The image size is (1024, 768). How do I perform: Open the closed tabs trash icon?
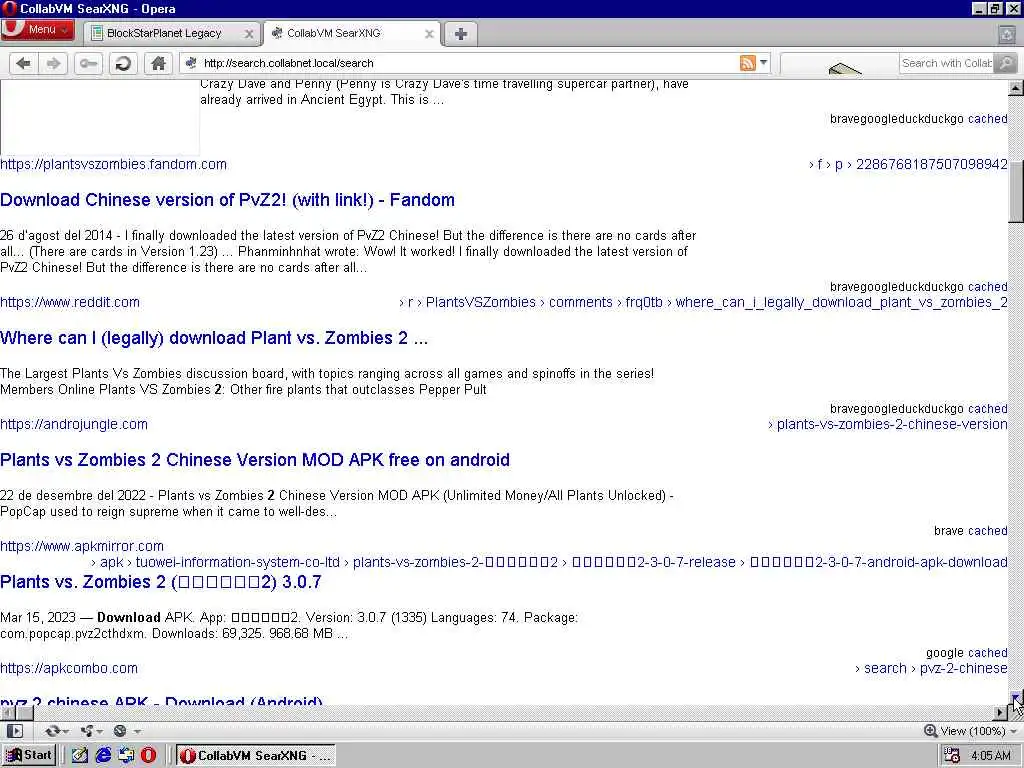[x=1006, y=34]
